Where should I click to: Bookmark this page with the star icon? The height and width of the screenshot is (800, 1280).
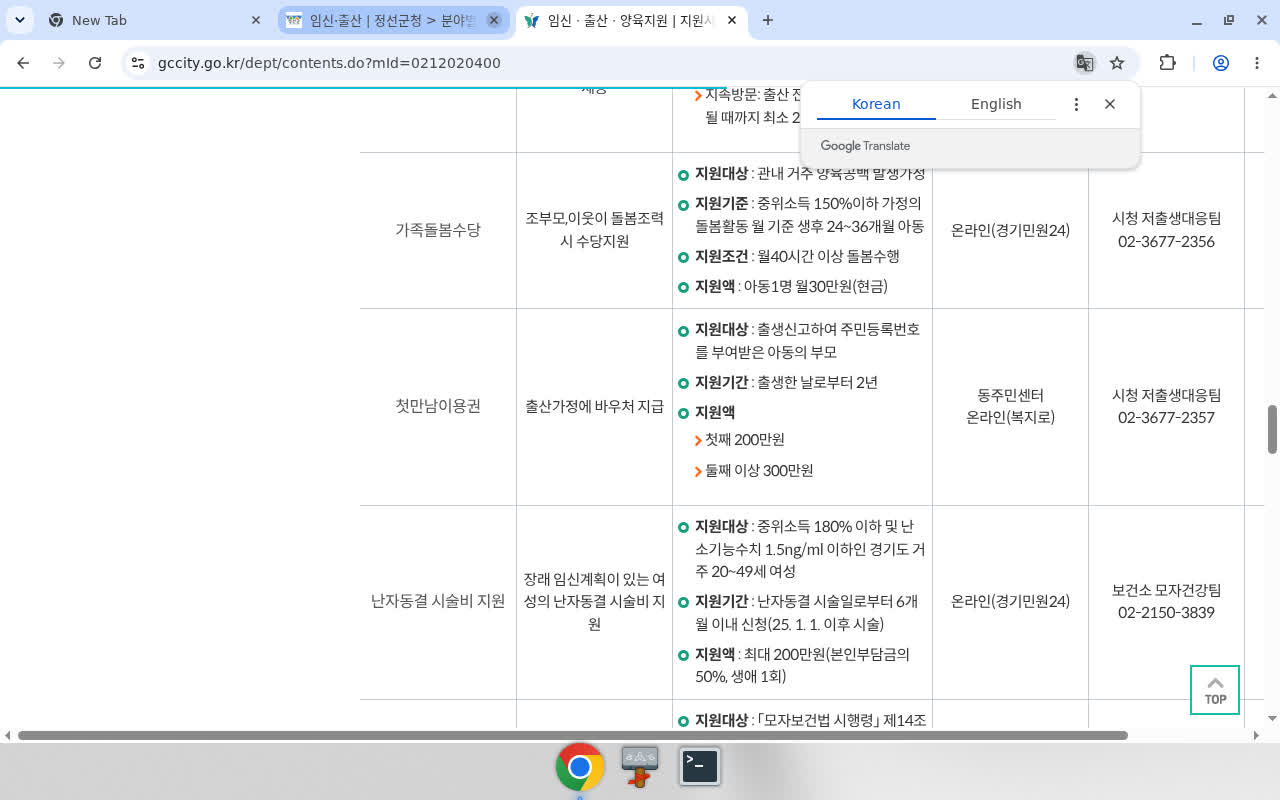click(x=1117, y=63)
